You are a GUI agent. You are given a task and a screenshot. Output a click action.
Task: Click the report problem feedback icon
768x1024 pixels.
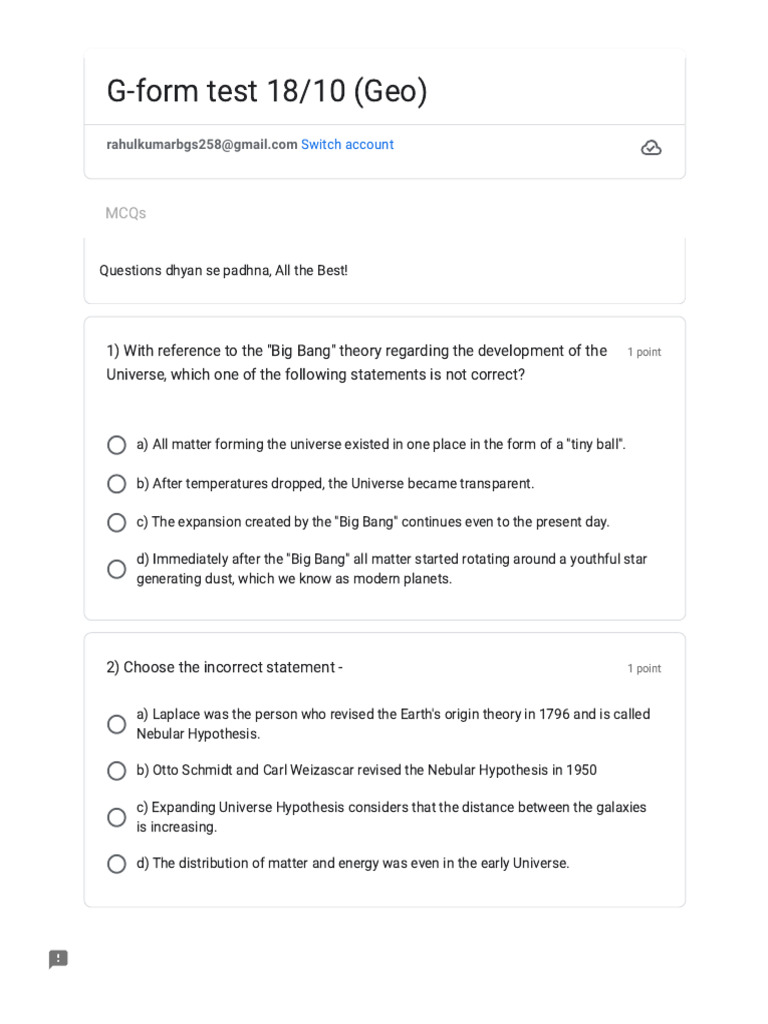[59, 959]
